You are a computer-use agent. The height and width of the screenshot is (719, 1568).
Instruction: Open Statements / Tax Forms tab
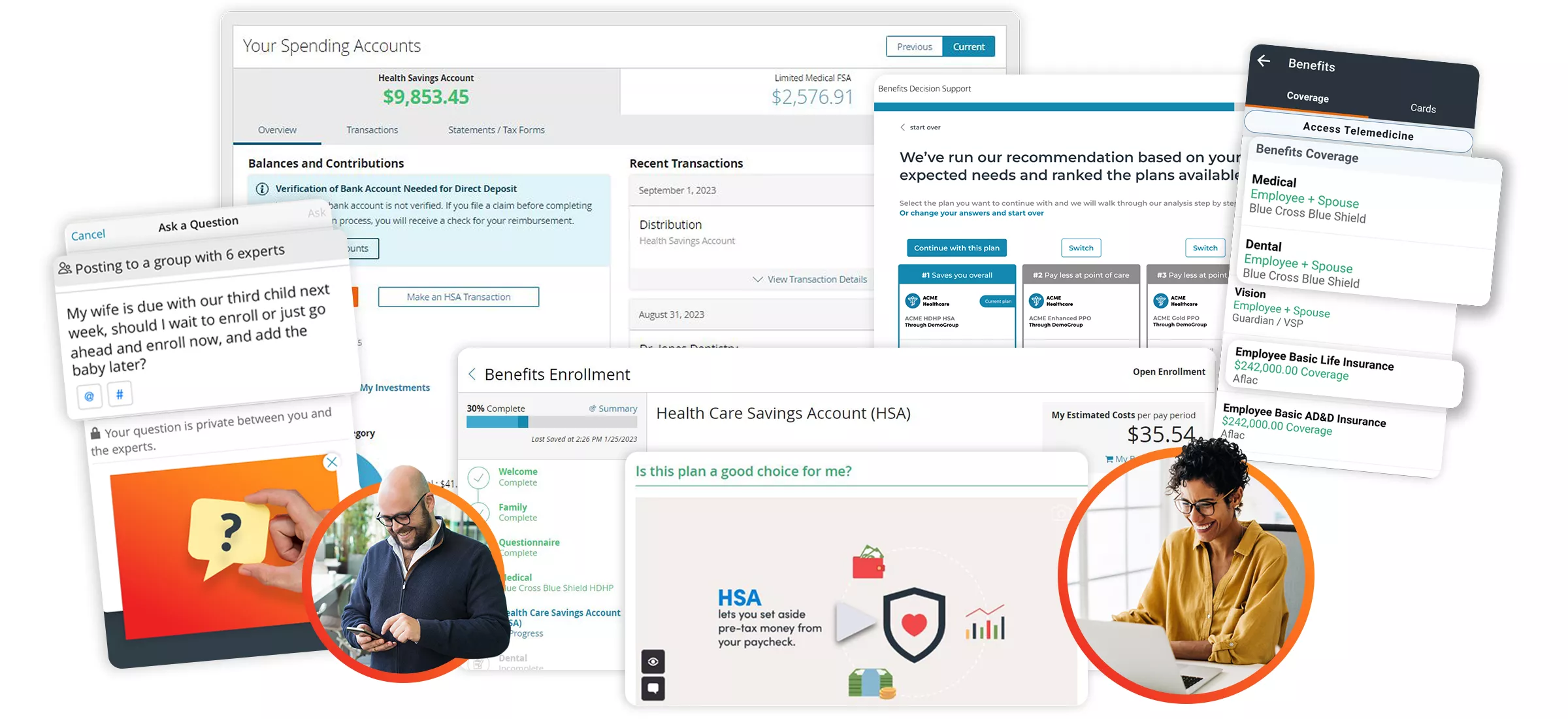497,129
